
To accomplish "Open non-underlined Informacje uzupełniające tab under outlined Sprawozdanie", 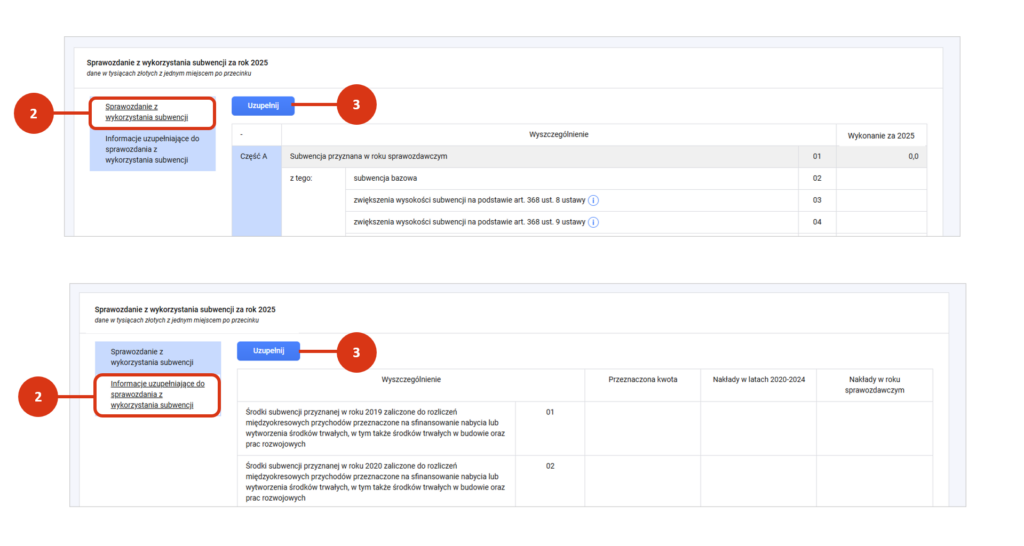I will point(152,149).
